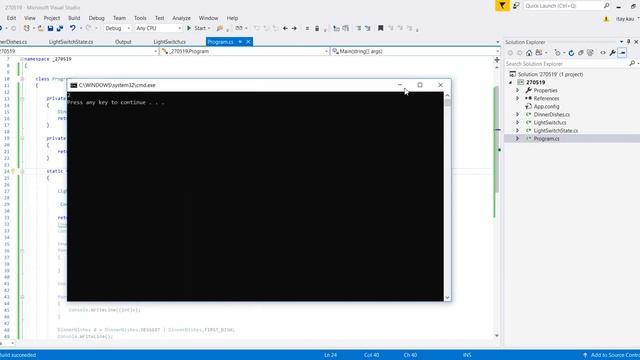Click the Properties wrench icon in Solution Explorer toolbar
The image size is (640, 360).
point(613,53)
